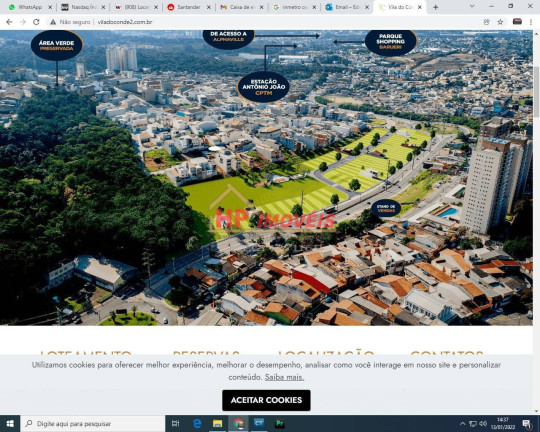Click the address bar URL viladoconde2.com.br
Screen dimensions: 540x432
(x=125, y=22)
